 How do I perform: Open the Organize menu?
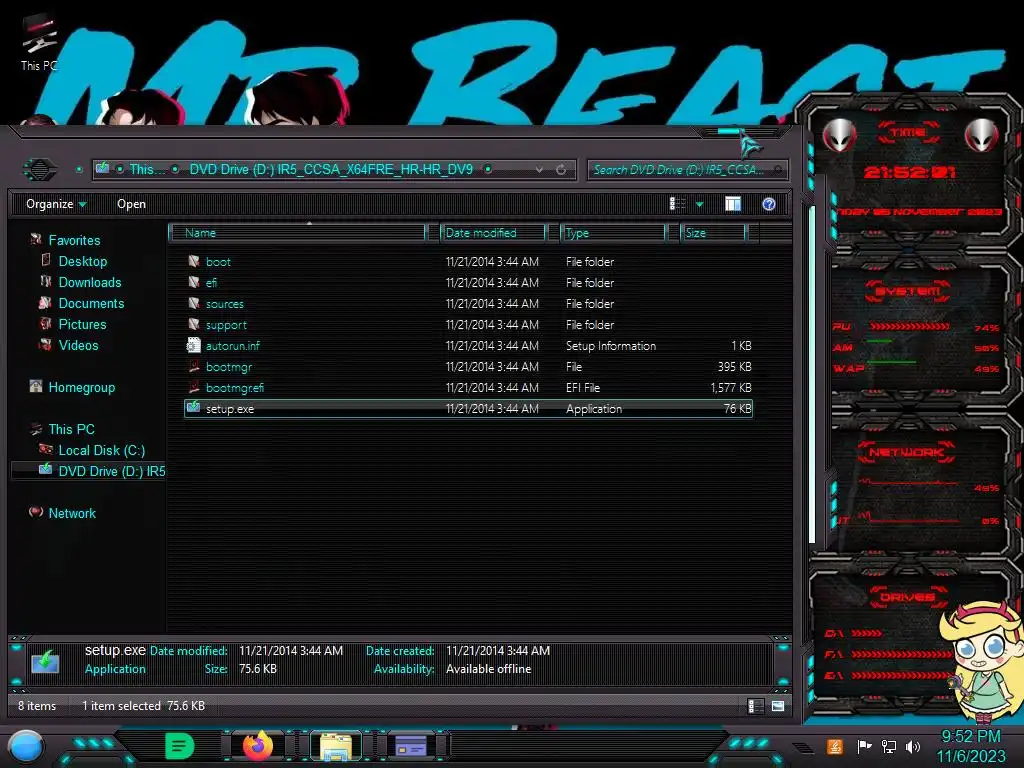click(x=56, y=204)
